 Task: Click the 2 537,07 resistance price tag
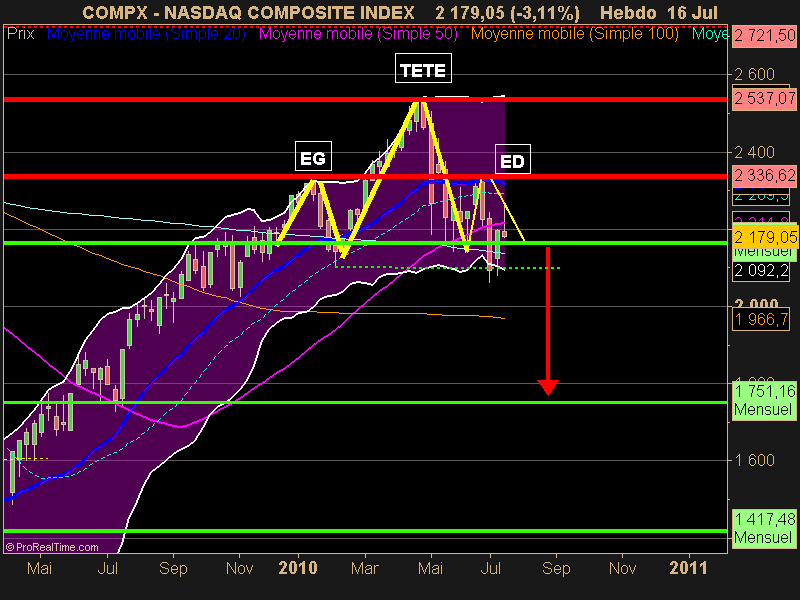tap(764, 98)
